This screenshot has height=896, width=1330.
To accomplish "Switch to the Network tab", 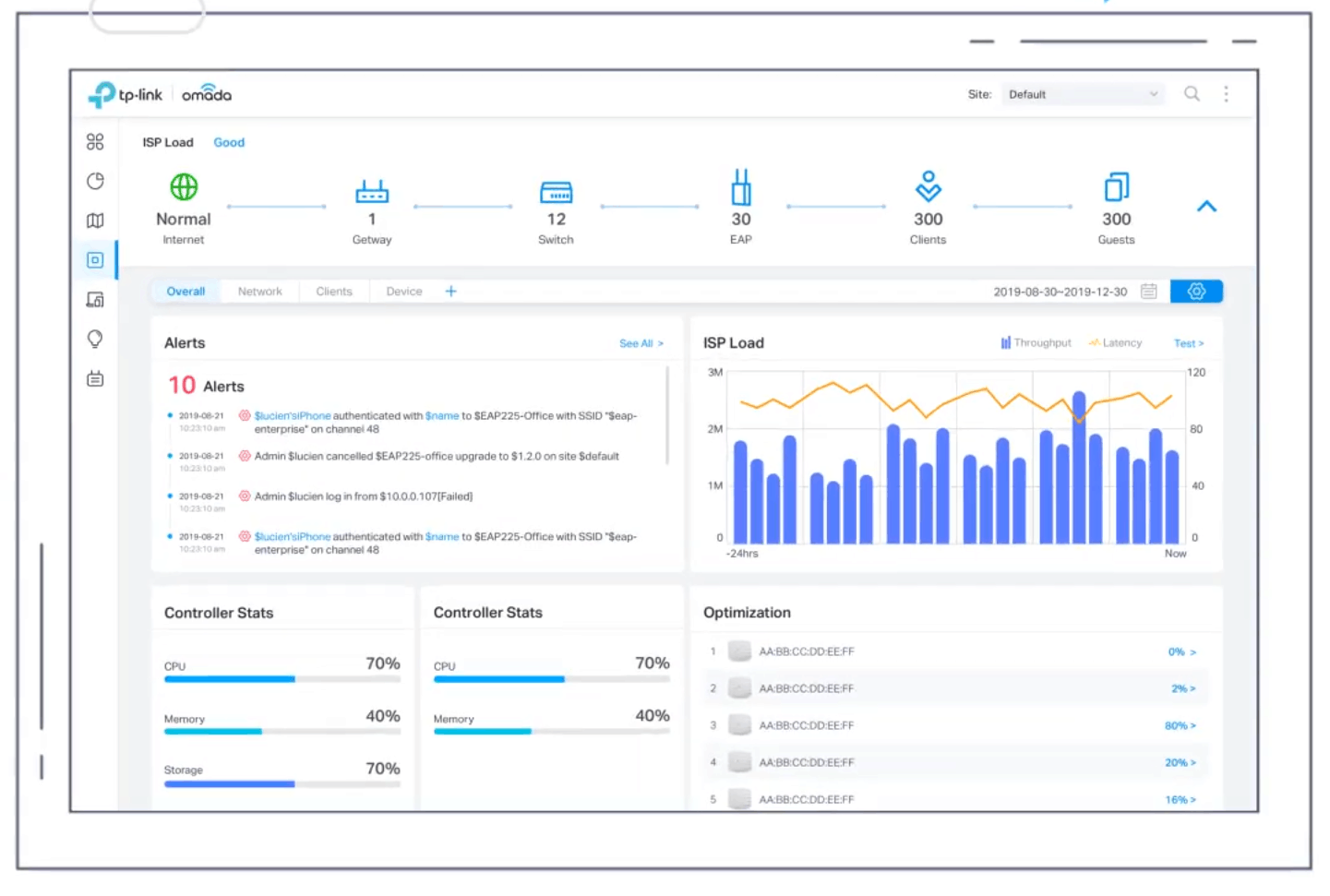I will (259, 291).
